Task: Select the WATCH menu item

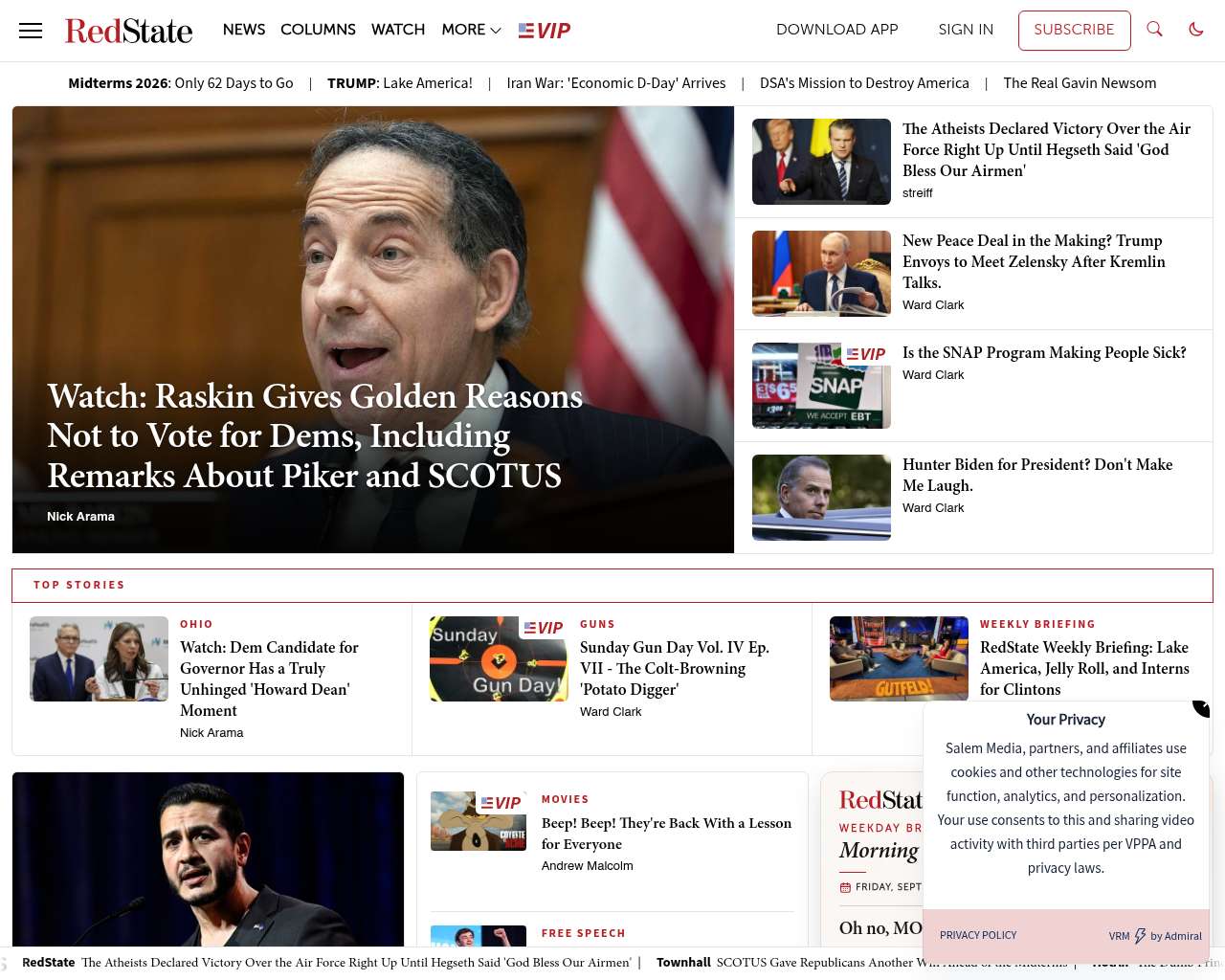Action: click(398, 30)
